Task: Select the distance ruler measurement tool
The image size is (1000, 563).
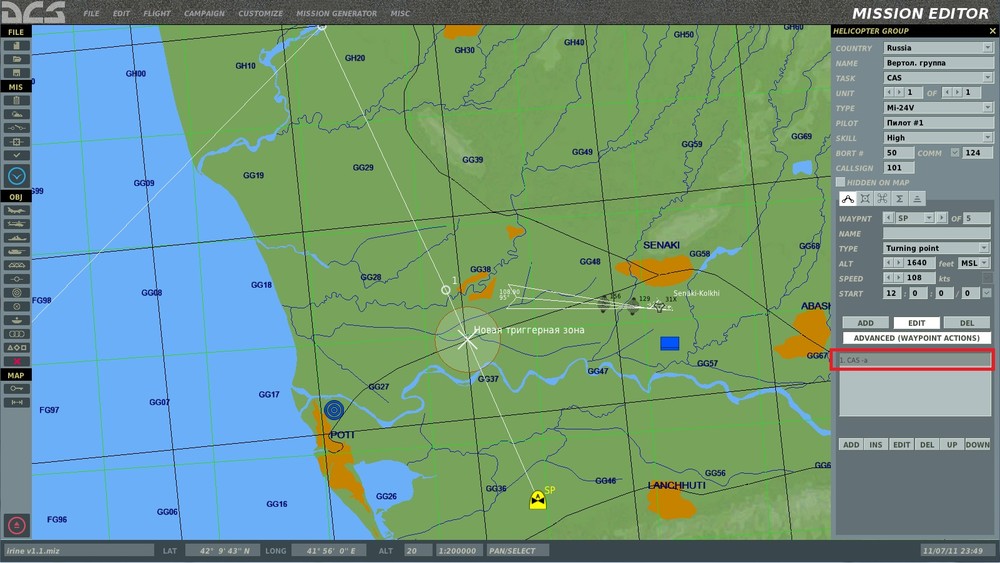Action: [x=17, y=402]
